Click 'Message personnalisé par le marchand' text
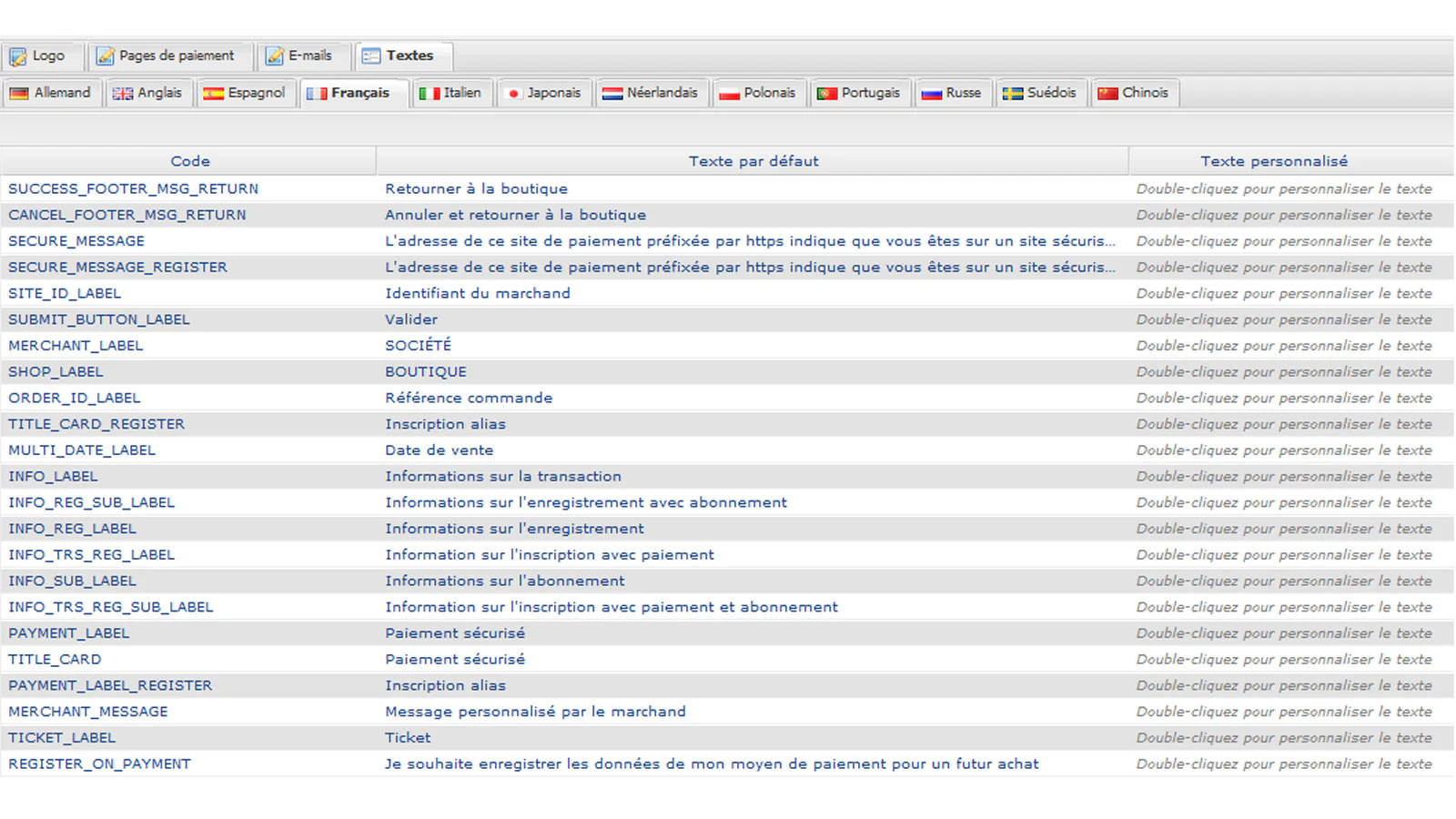Viewport: 1456px width, 819px height. pos(535,712)
